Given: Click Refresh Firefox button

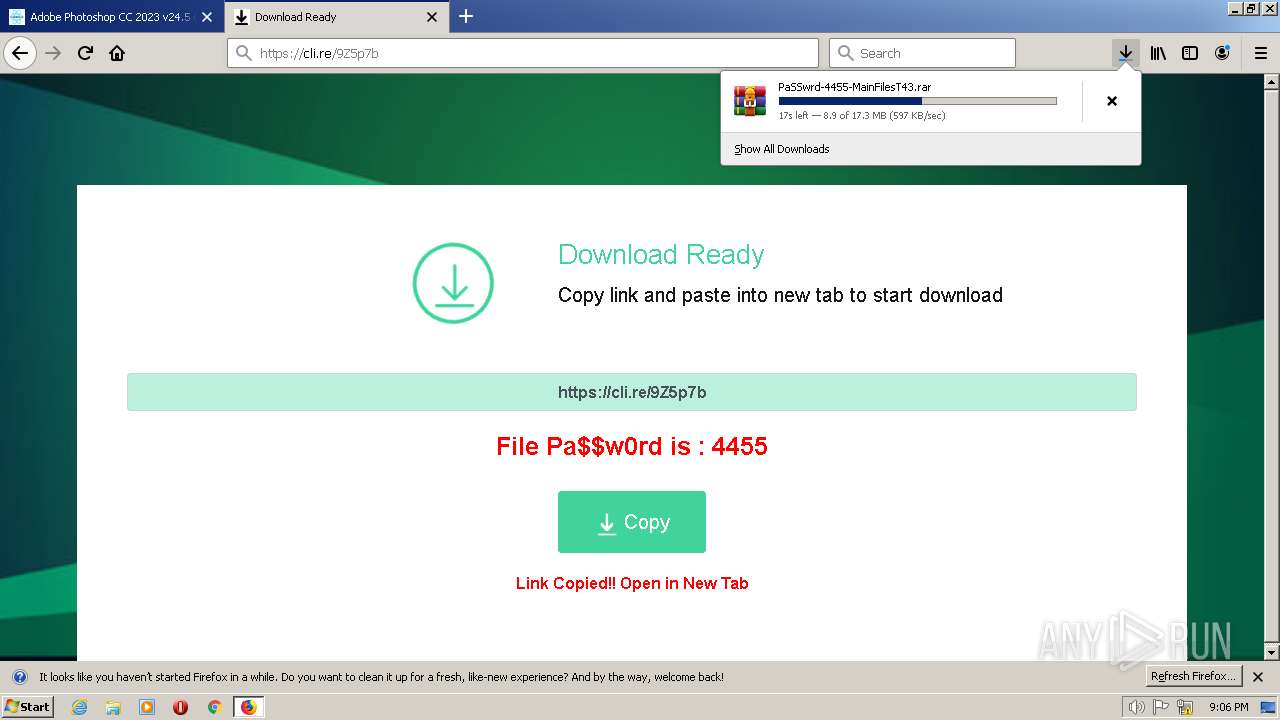Looking at the screenshot, I should pyautogui.click(x=1194, y=677).
